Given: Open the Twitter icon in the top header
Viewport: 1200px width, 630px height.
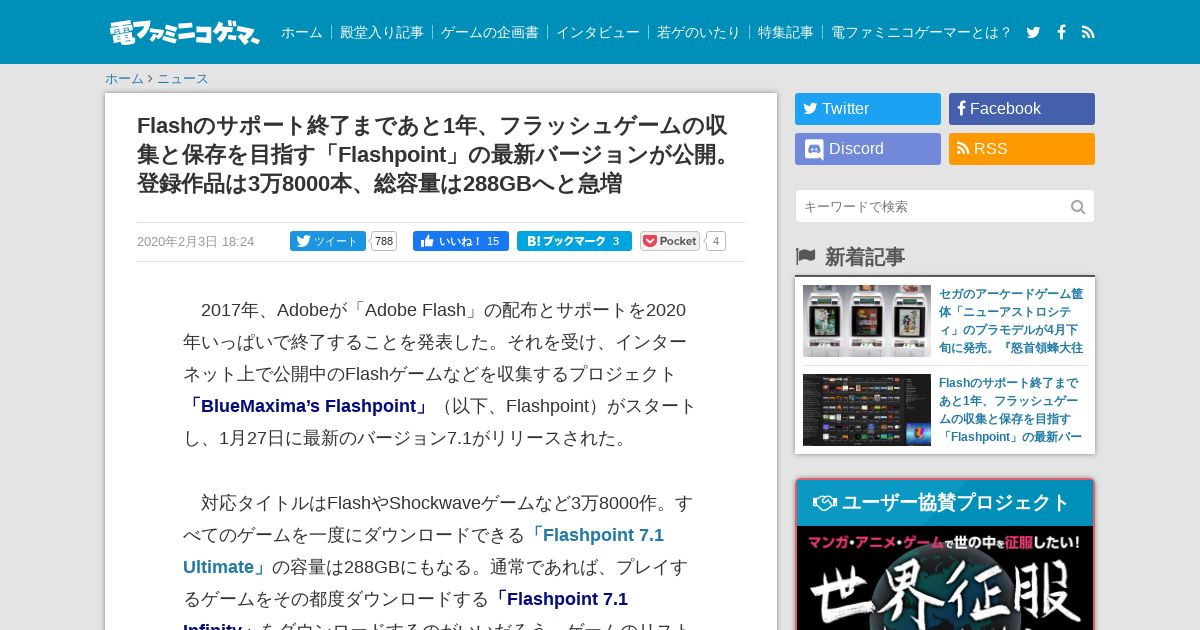Looking at the screenshot, I should (1033, 32).
